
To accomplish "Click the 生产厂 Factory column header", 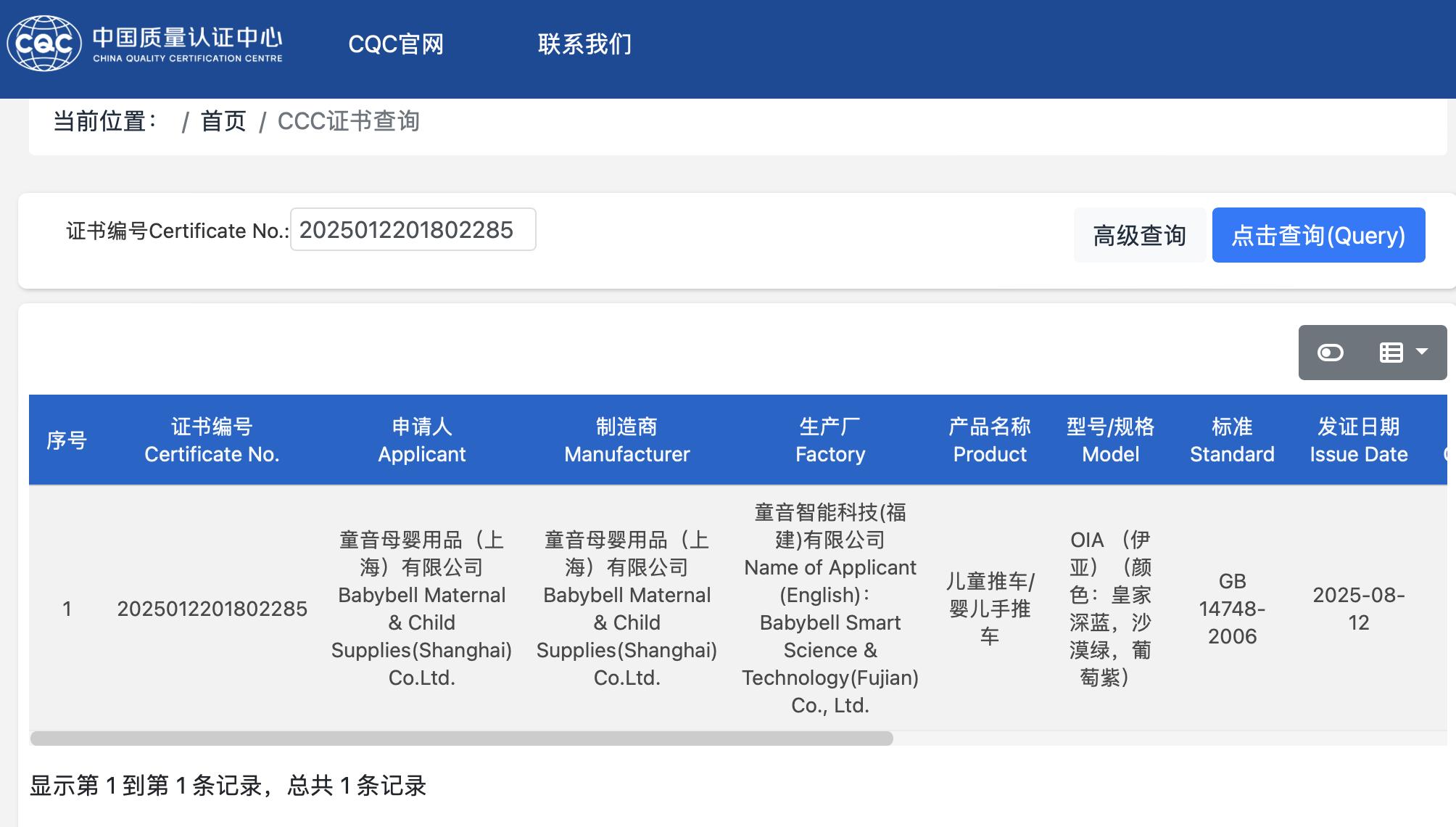I will [830, 440].
